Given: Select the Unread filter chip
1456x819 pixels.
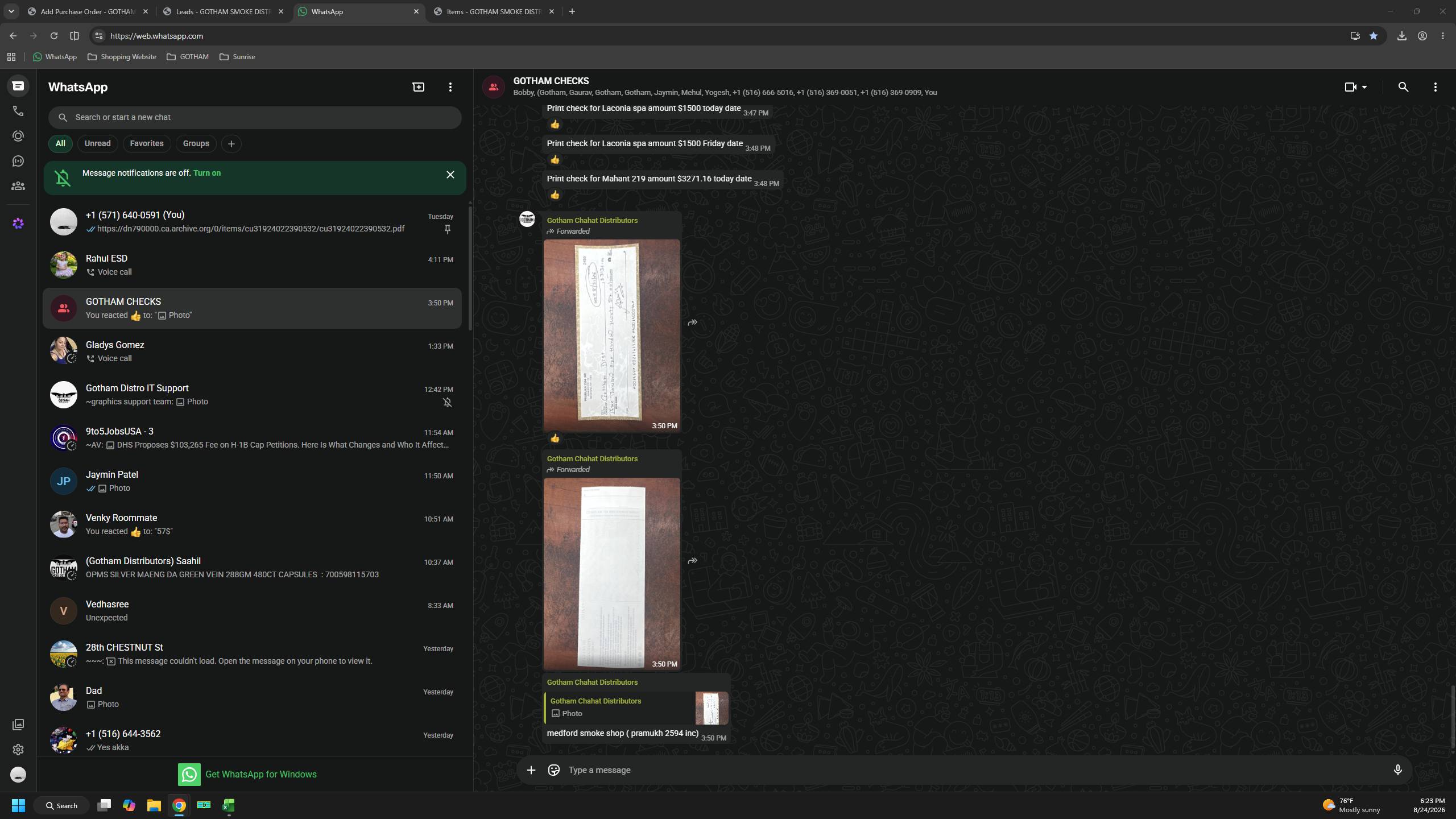Looking at the screenshot, I should click(x=98, y=143).
